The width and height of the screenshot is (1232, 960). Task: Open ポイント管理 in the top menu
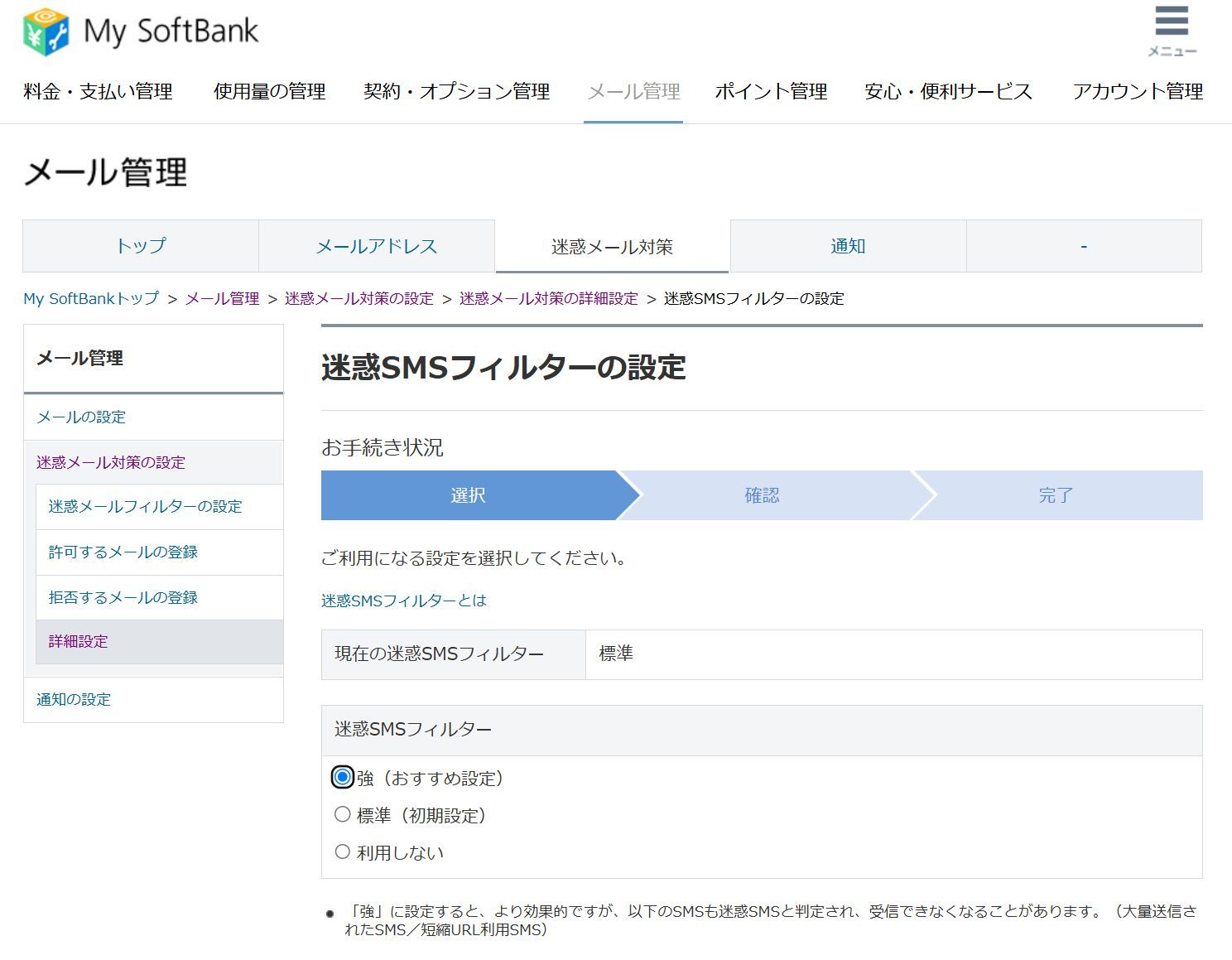(x=771, y=91)
